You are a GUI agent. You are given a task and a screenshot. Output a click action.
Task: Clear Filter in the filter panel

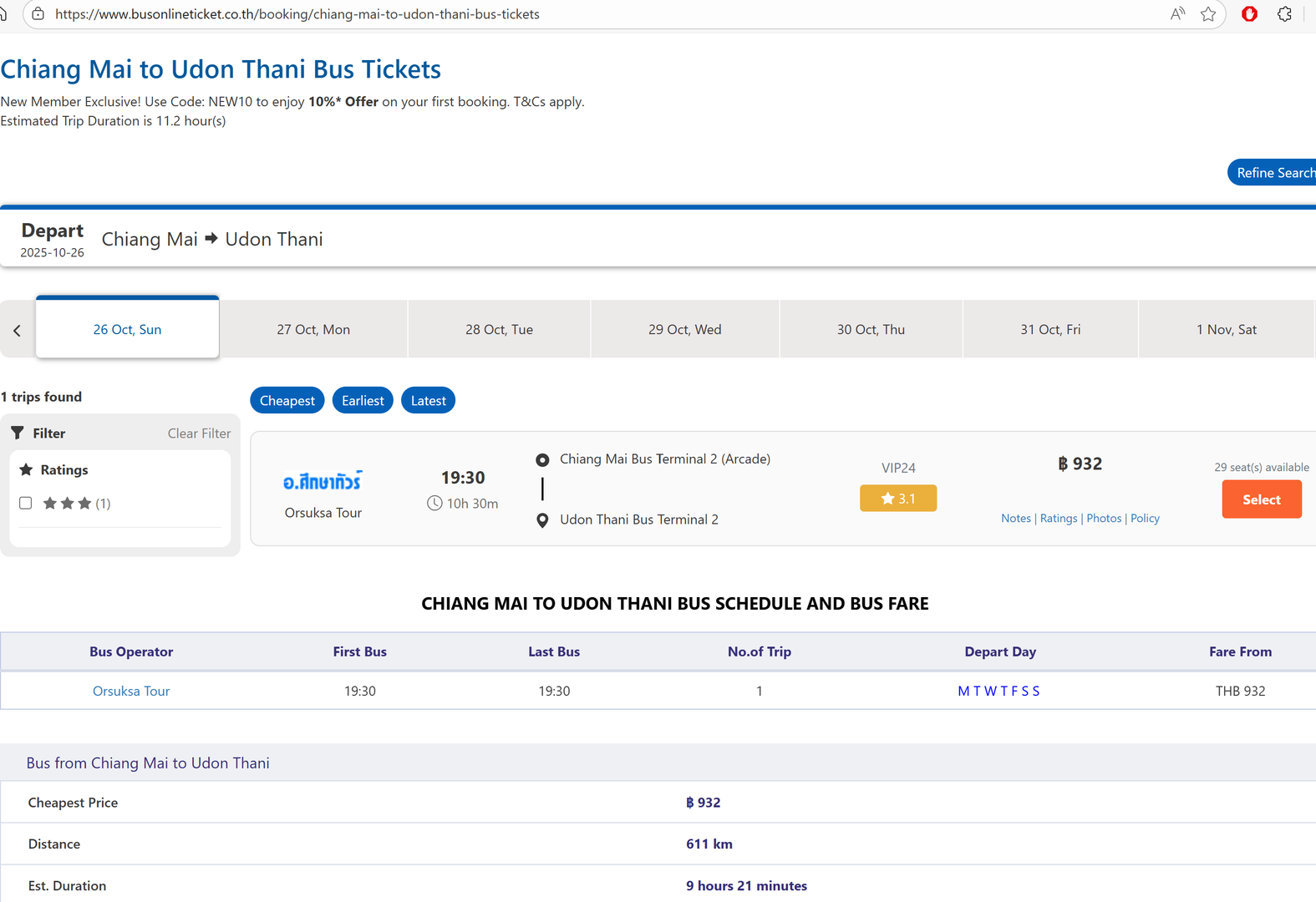tap(199, 433)
